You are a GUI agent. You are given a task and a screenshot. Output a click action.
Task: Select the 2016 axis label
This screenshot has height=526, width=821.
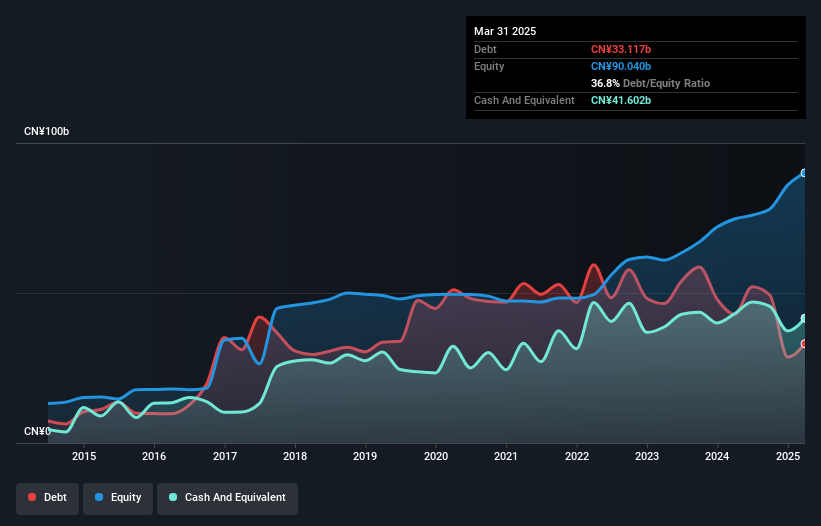(x=154, y=456)
